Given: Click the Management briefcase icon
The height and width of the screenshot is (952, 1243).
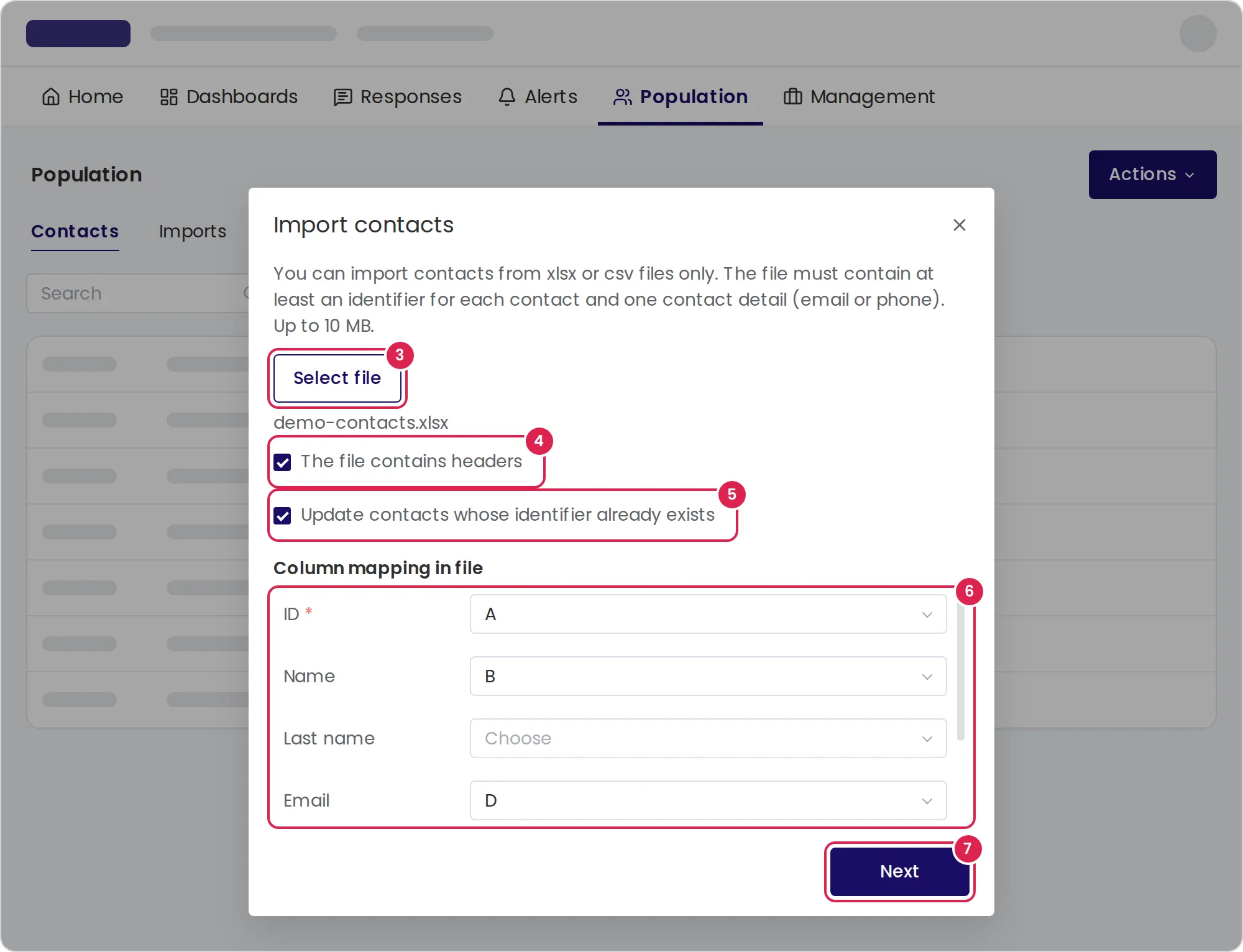Looking at the screenshot, I should pos(792,97).
